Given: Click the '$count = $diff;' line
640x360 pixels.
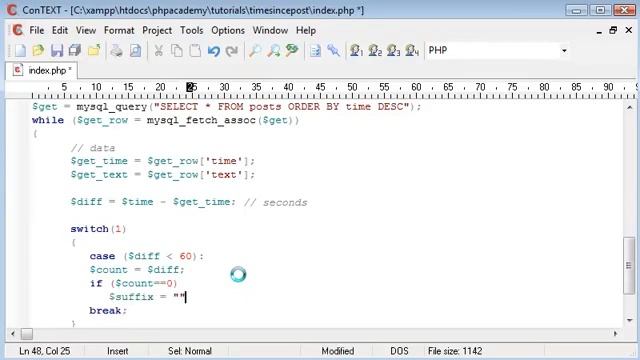Looking at the screenshot, I should [137, 270].
